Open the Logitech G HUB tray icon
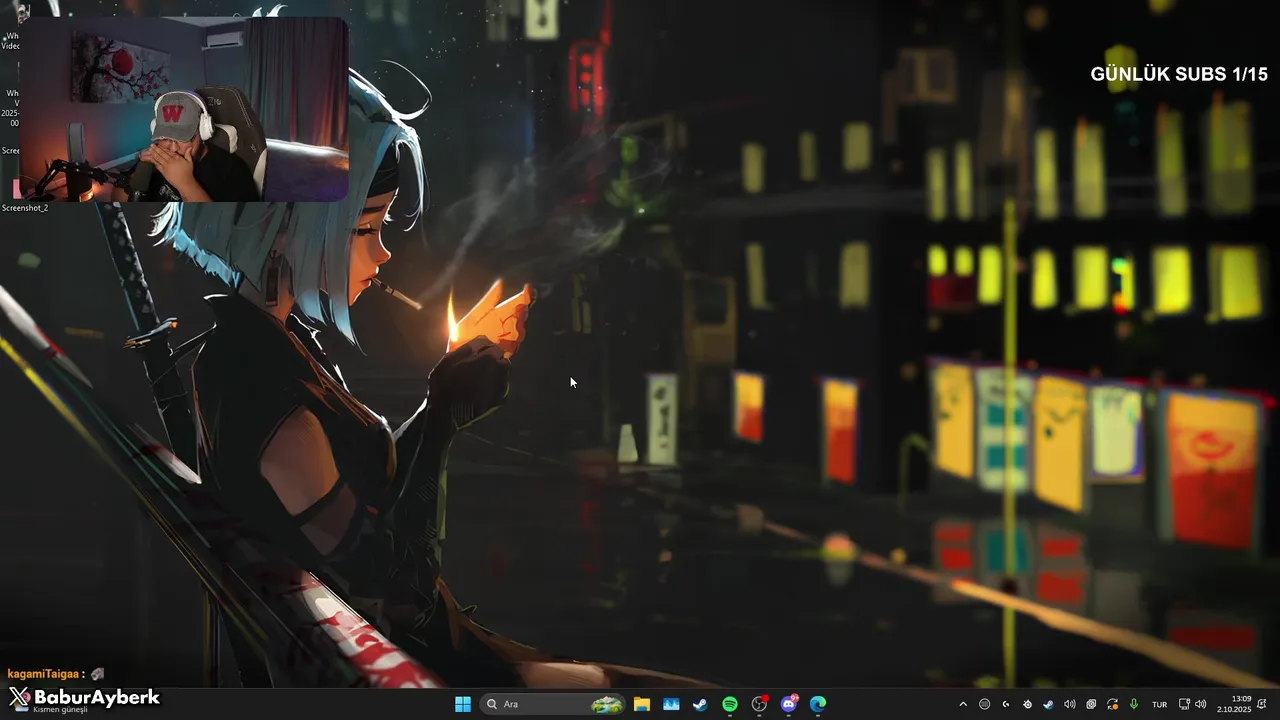 point(1006,704)
